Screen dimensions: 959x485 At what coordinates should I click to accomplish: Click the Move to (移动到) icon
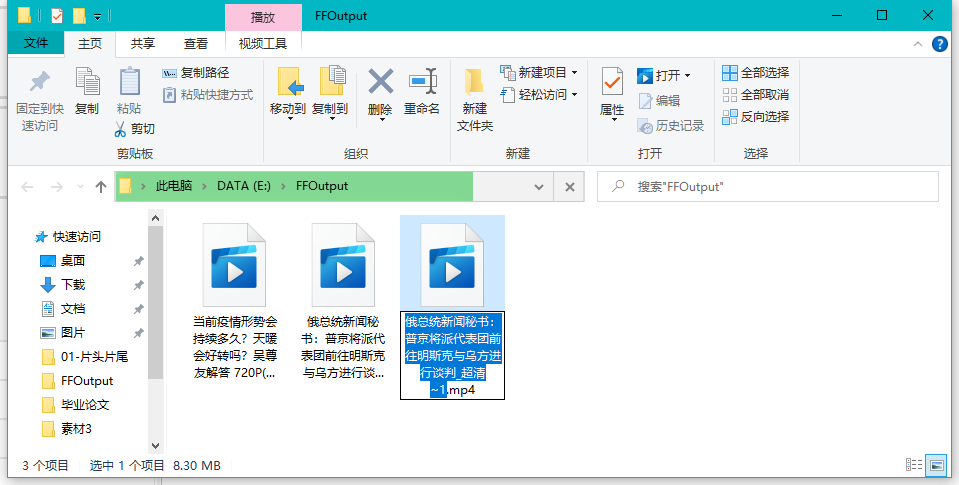click(x=291, y=81)
